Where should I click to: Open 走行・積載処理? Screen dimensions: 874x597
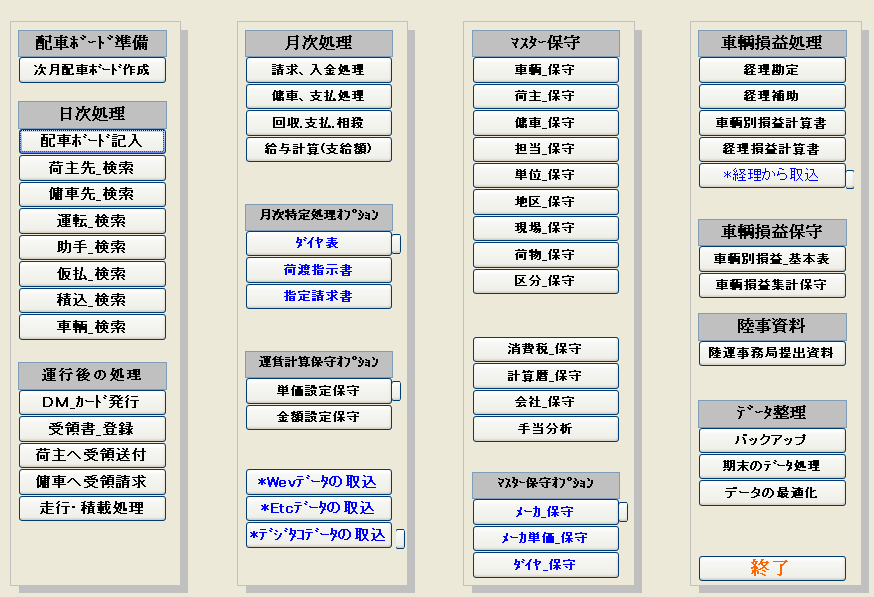[92, 508]
